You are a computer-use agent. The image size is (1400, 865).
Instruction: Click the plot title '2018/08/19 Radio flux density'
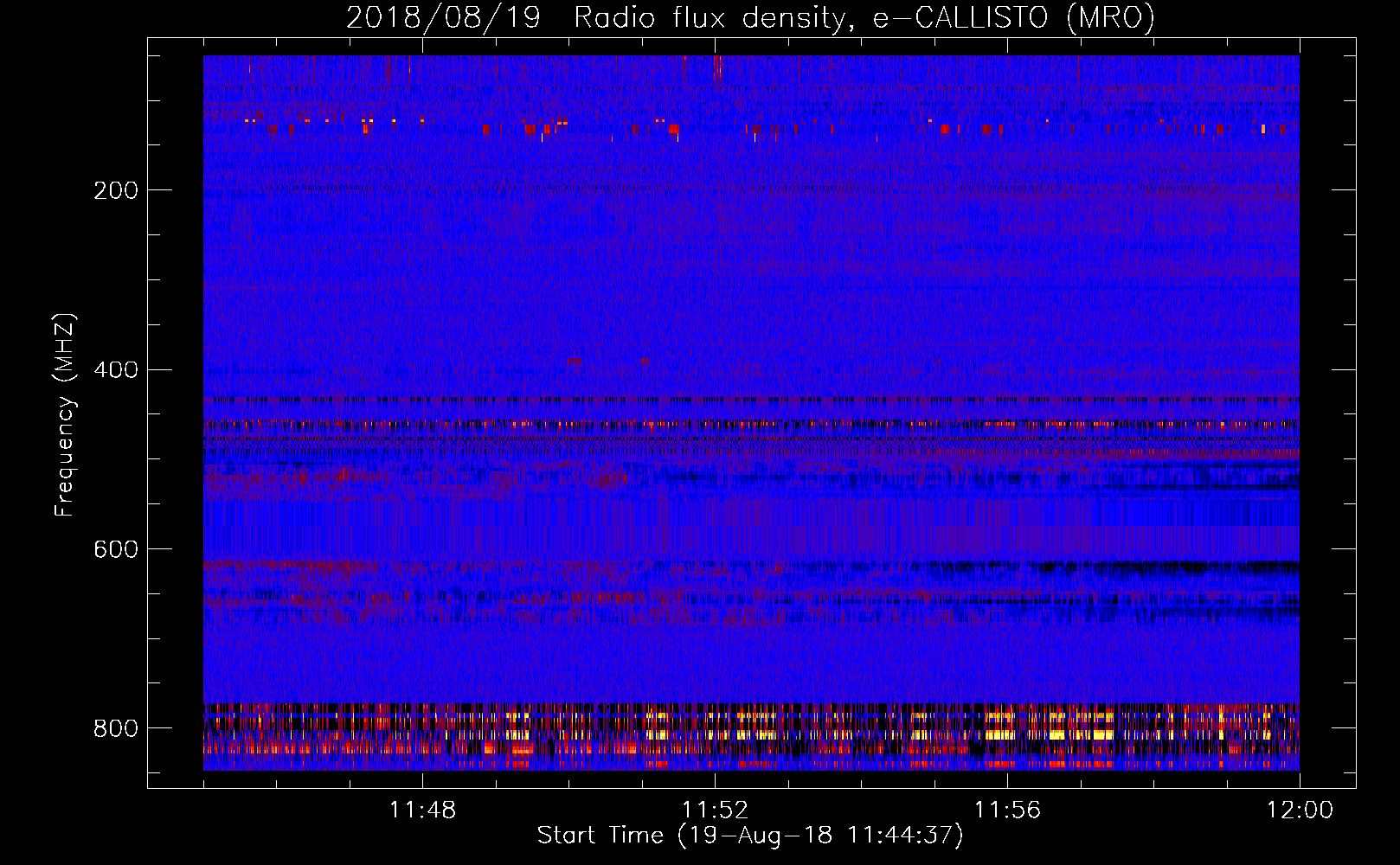(x=750, y=17)
